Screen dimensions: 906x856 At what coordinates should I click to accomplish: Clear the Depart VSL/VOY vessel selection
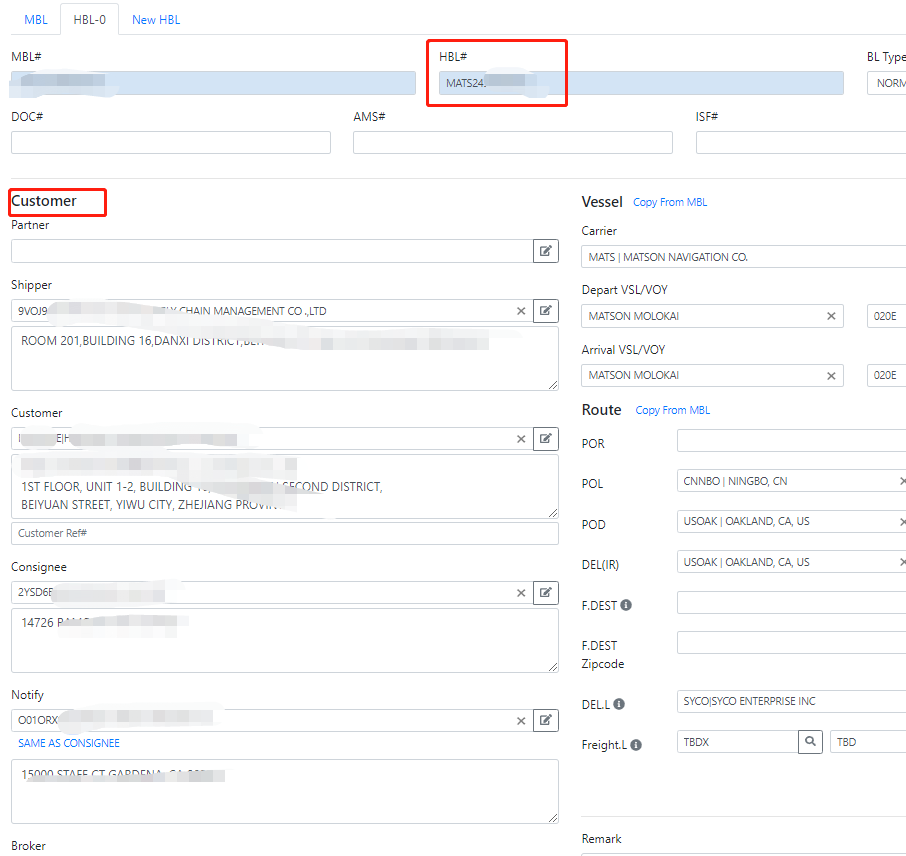point(830,316)
